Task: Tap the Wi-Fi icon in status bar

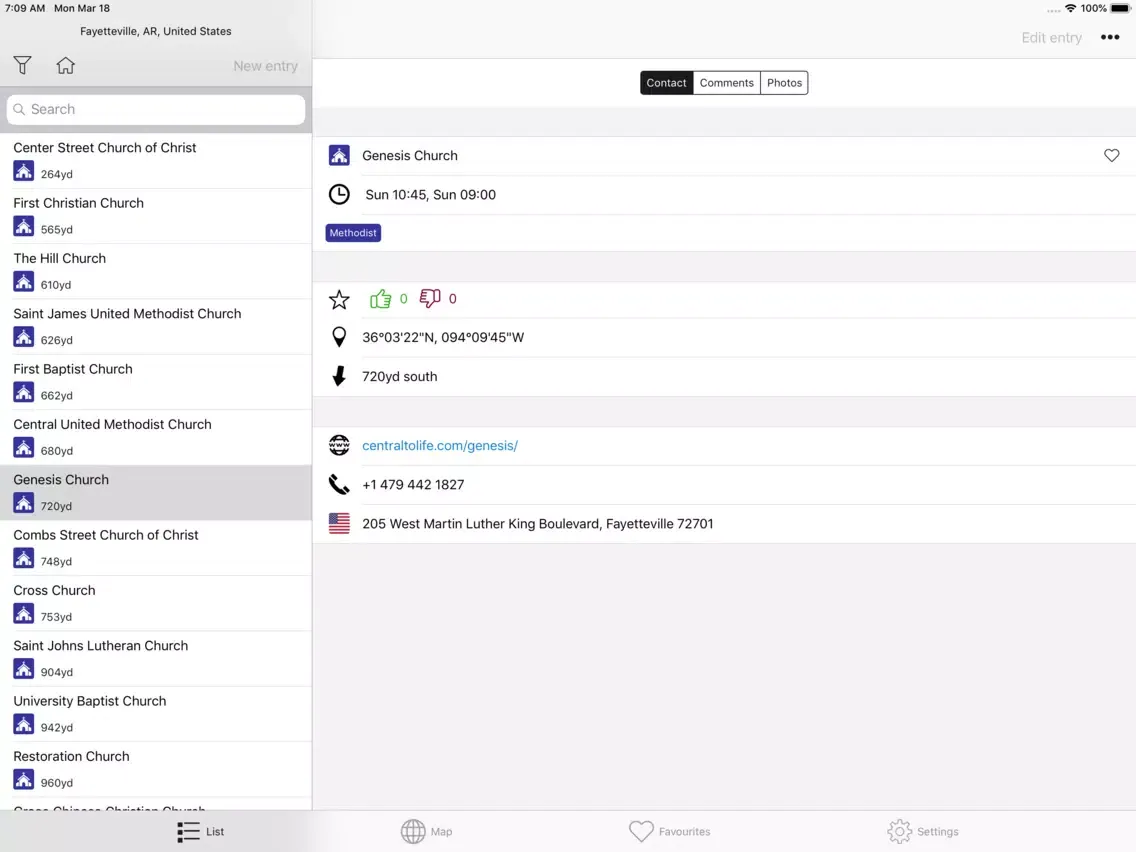Action: click(x=1070, y=9)
